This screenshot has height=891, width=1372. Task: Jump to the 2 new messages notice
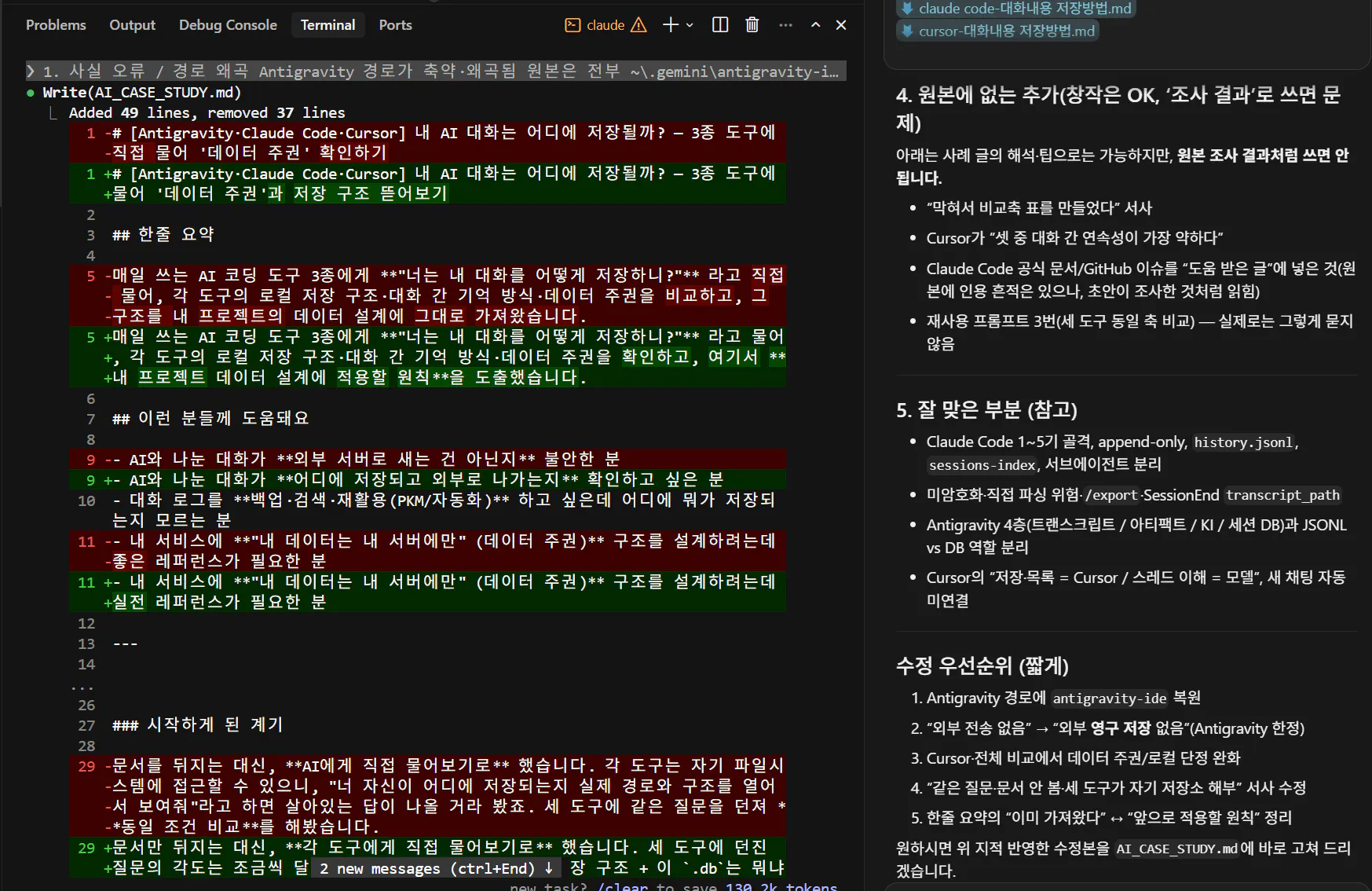(x=437, y=868)
